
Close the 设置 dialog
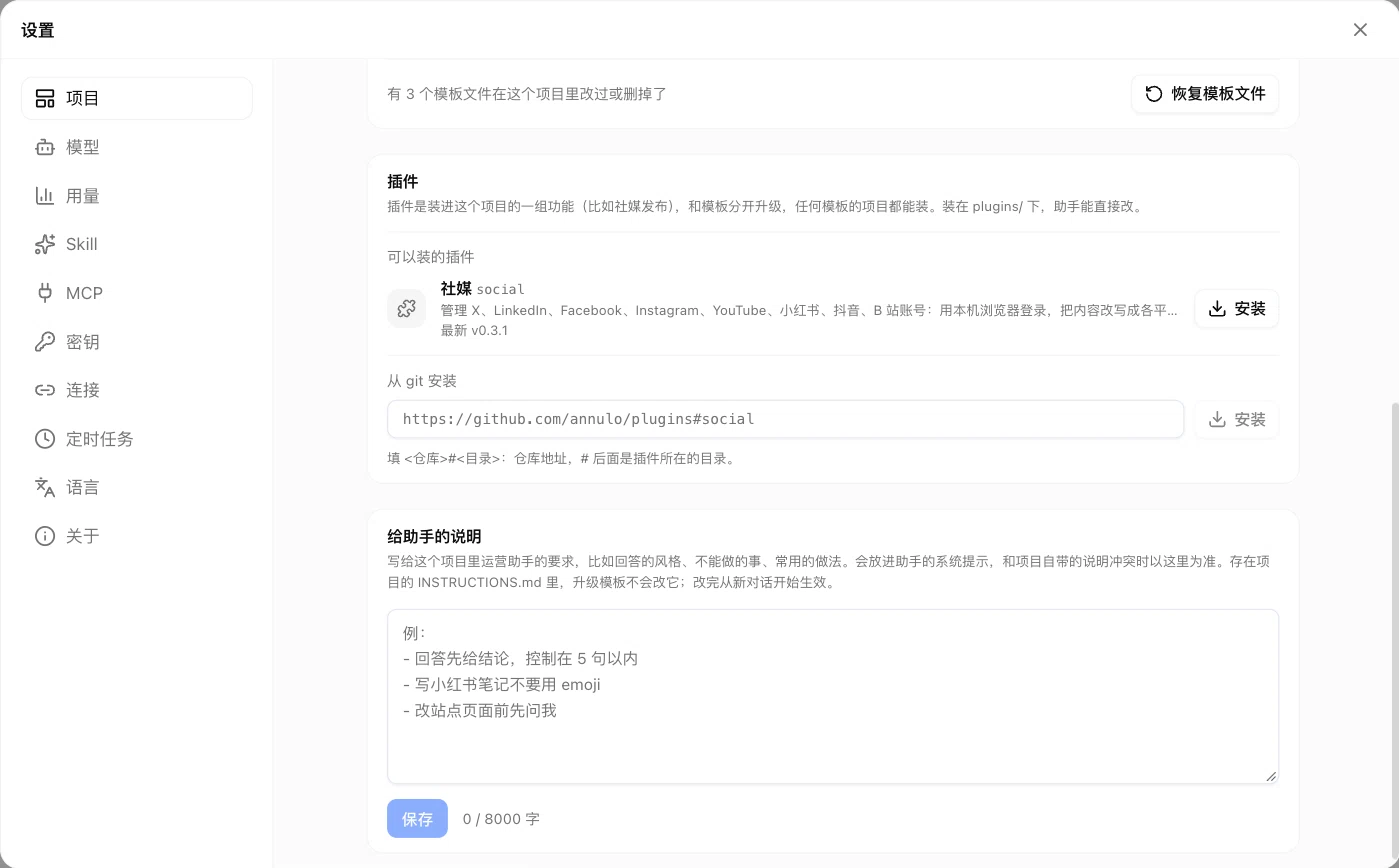[x=1360, y=30]
